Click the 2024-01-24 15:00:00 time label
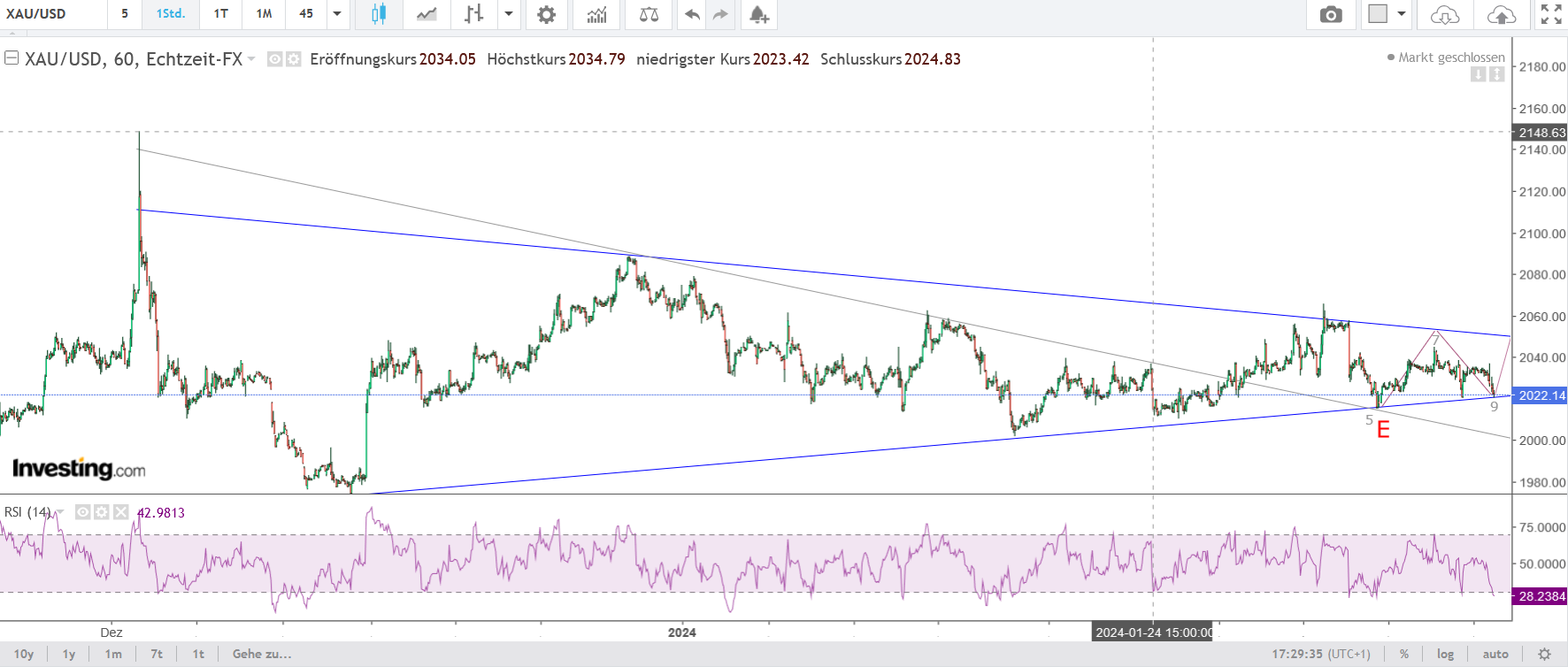 (1154, 632)
